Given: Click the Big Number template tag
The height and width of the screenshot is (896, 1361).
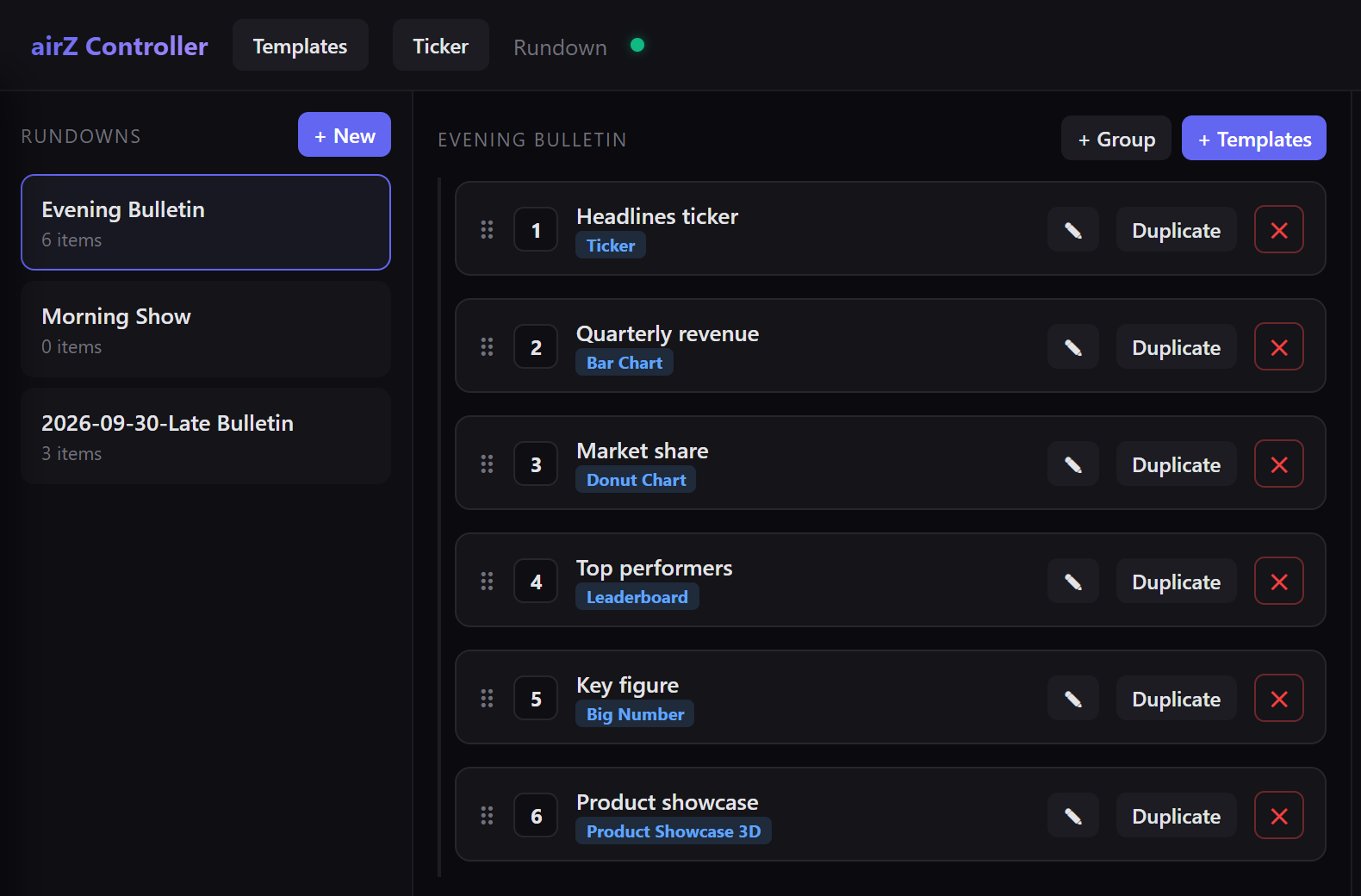Looking at the screenshot, I should tap(635, 714).
